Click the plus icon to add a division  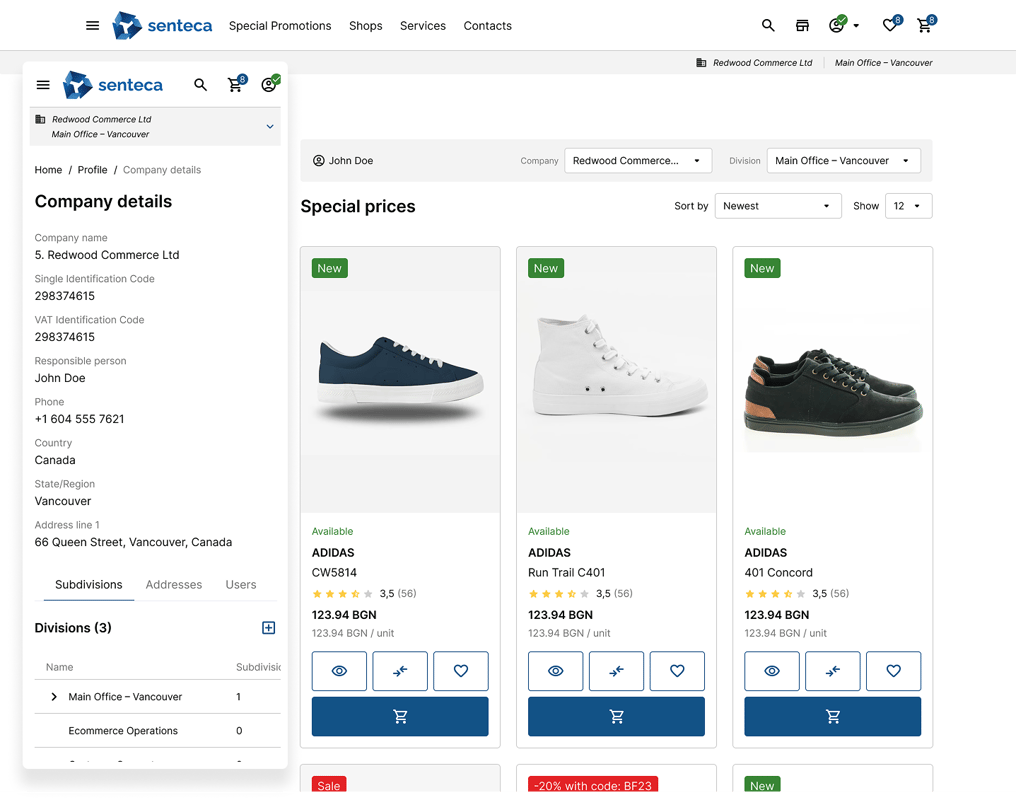268,628
